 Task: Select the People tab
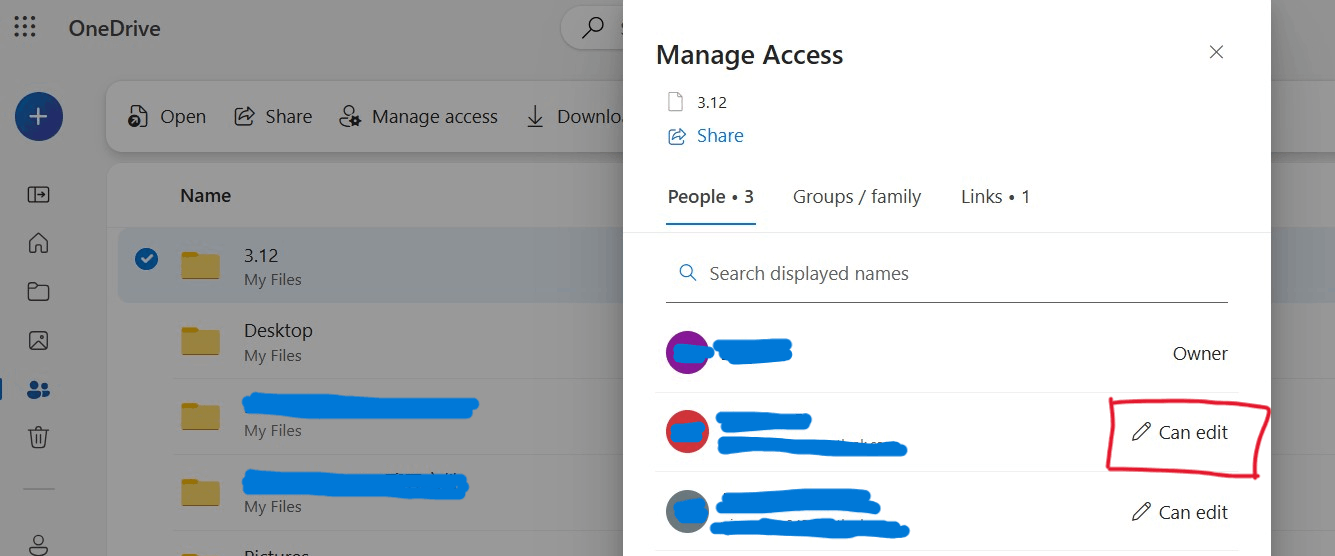(x=711, y=197)
